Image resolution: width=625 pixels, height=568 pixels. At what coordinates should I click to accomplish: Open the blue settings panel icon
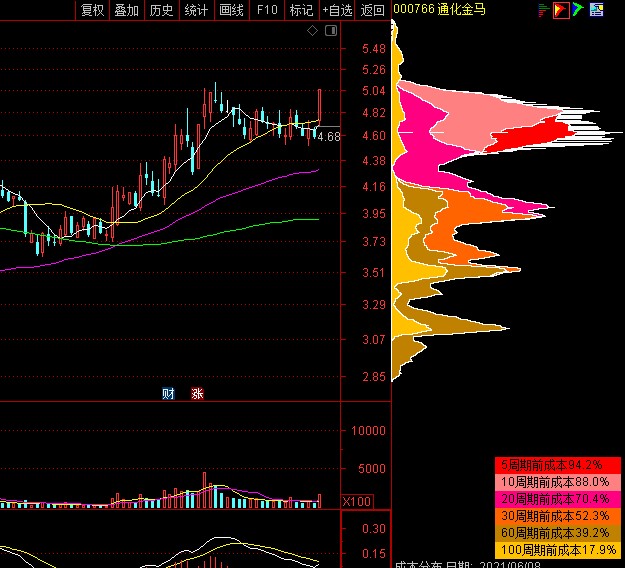tap(597, 10)
